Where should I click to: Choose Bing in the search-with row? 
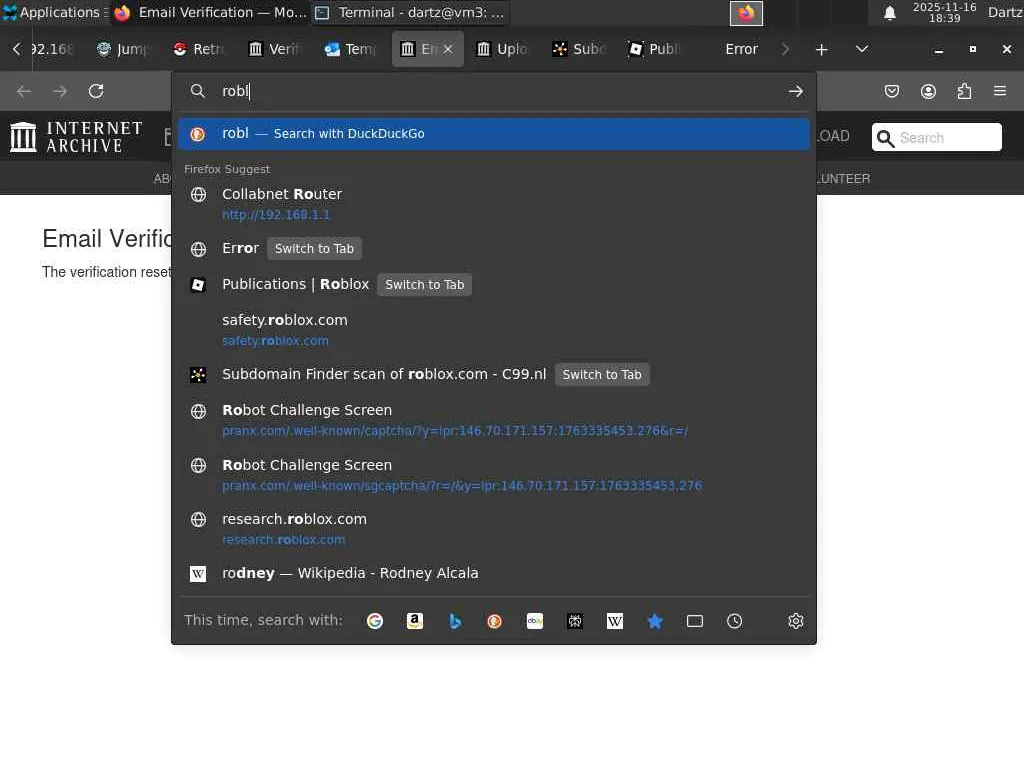(455, 621)
